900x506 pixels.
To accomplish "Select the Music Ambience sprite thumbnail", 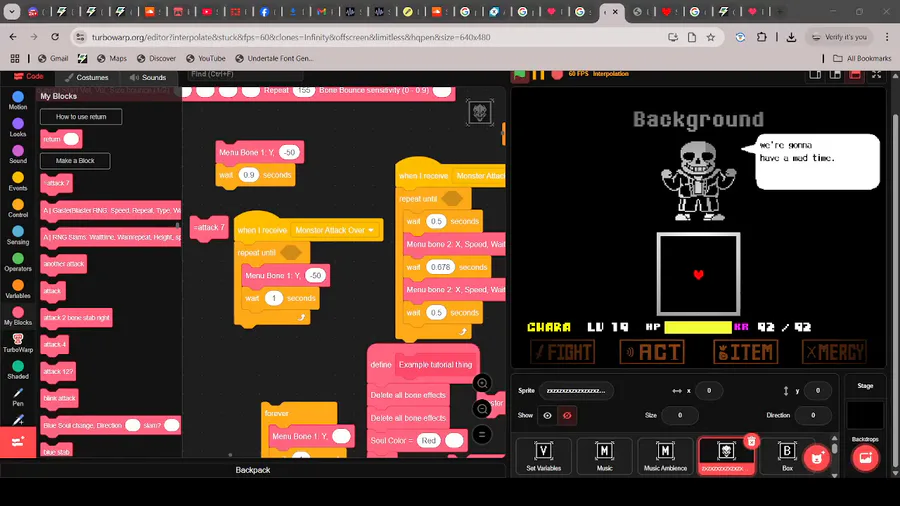I will pyautogui.click(x=665, y=456).
